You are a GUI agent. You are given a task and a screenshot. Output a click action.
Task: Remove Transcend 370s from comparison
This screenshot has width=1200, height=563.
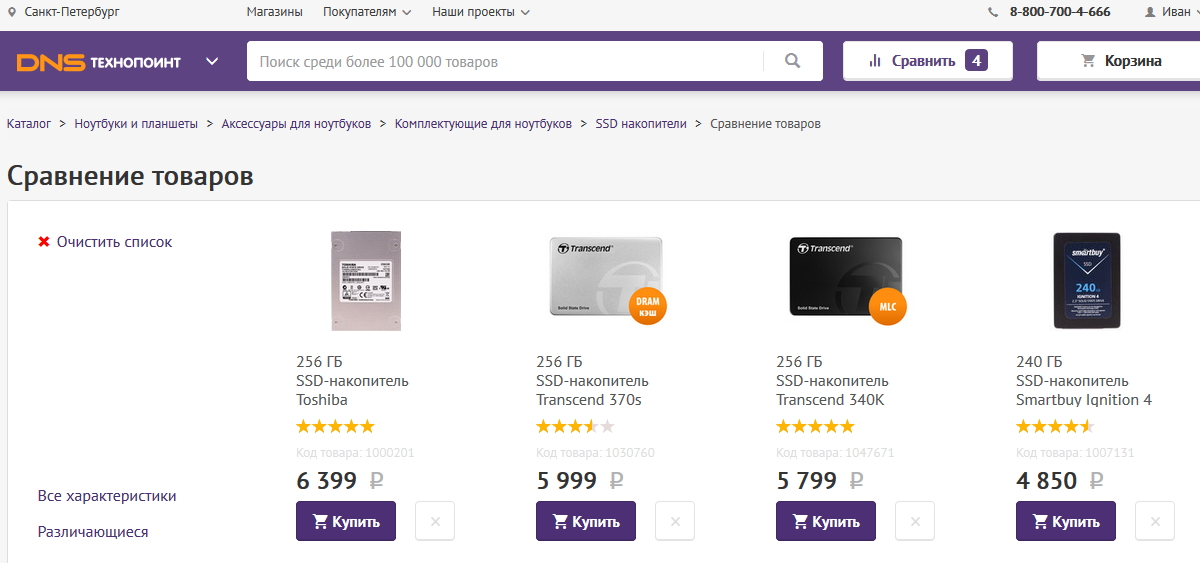click(x=674, y=521)
